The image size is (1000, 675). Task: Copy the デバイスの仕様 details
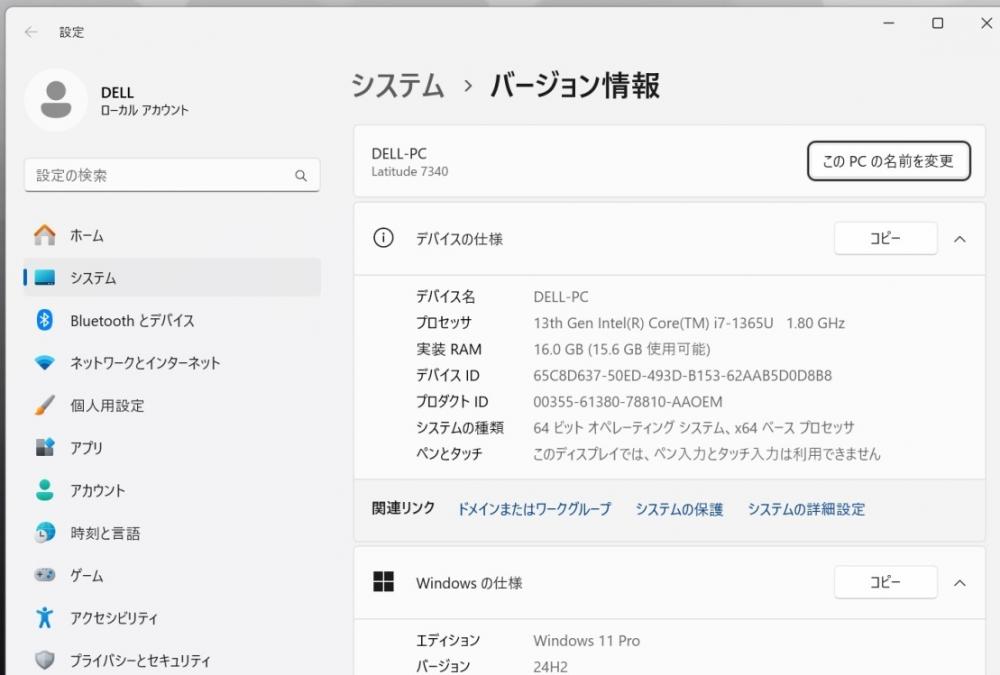pos(886,238)
